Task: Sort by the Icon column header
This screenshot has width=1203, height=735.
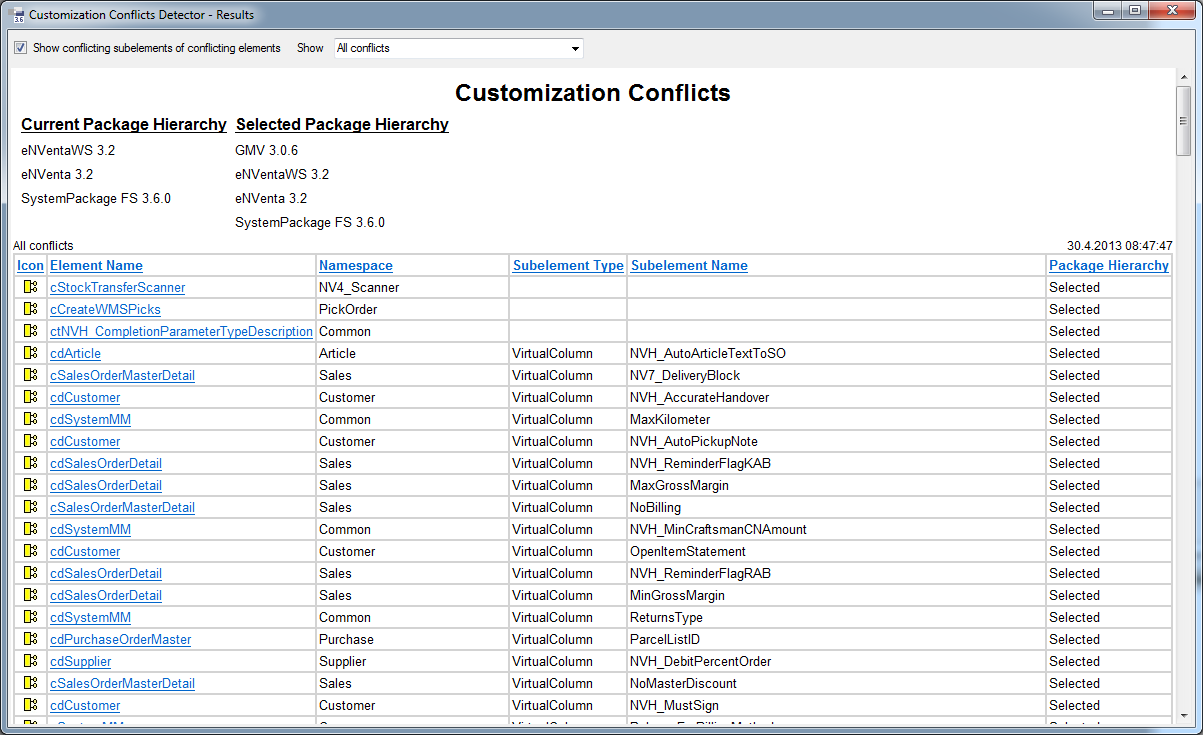Action: (x=31, y=265)
